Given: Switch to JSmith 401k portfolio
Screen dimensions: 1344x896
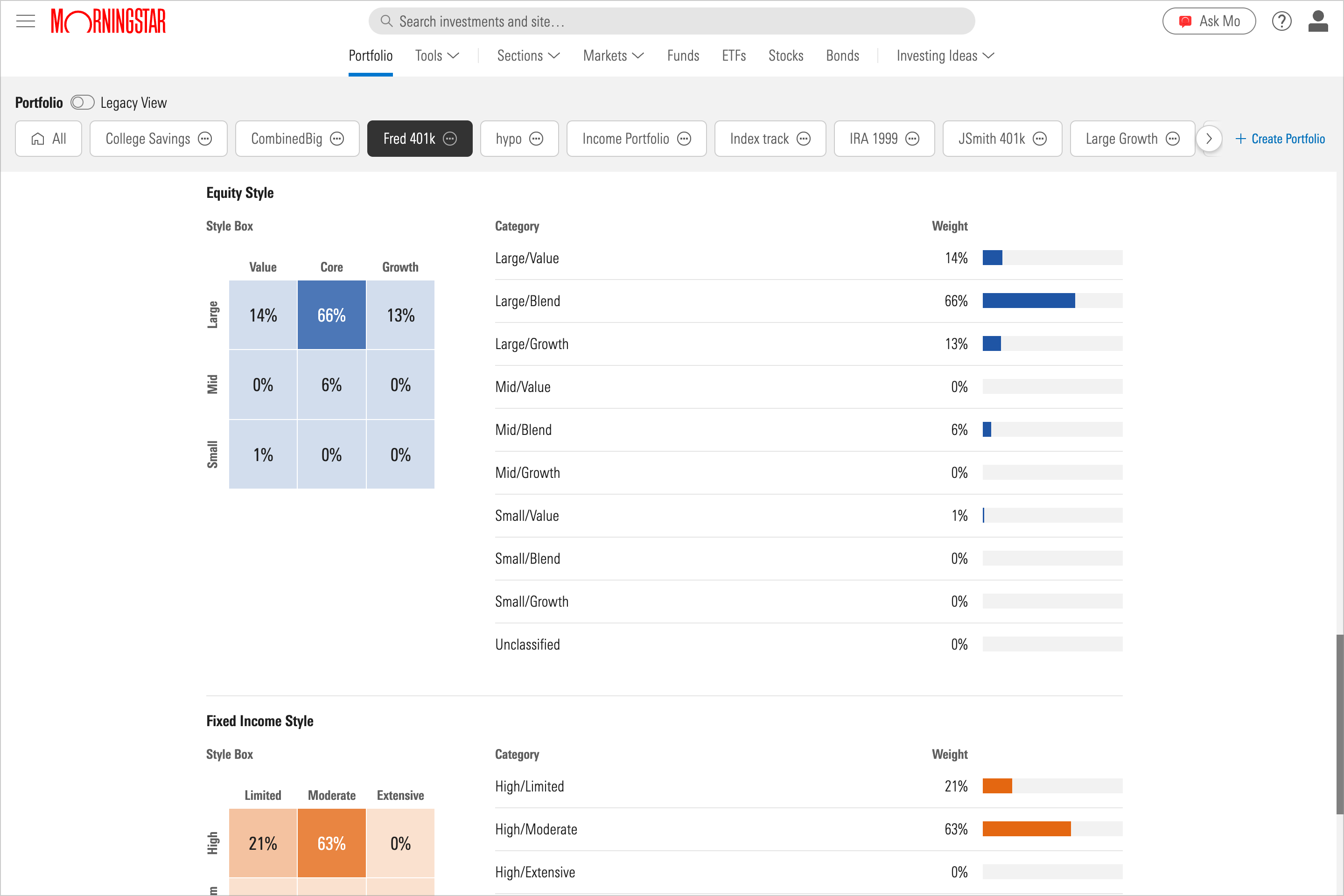Looking at the screenshot, I should 991,139.
